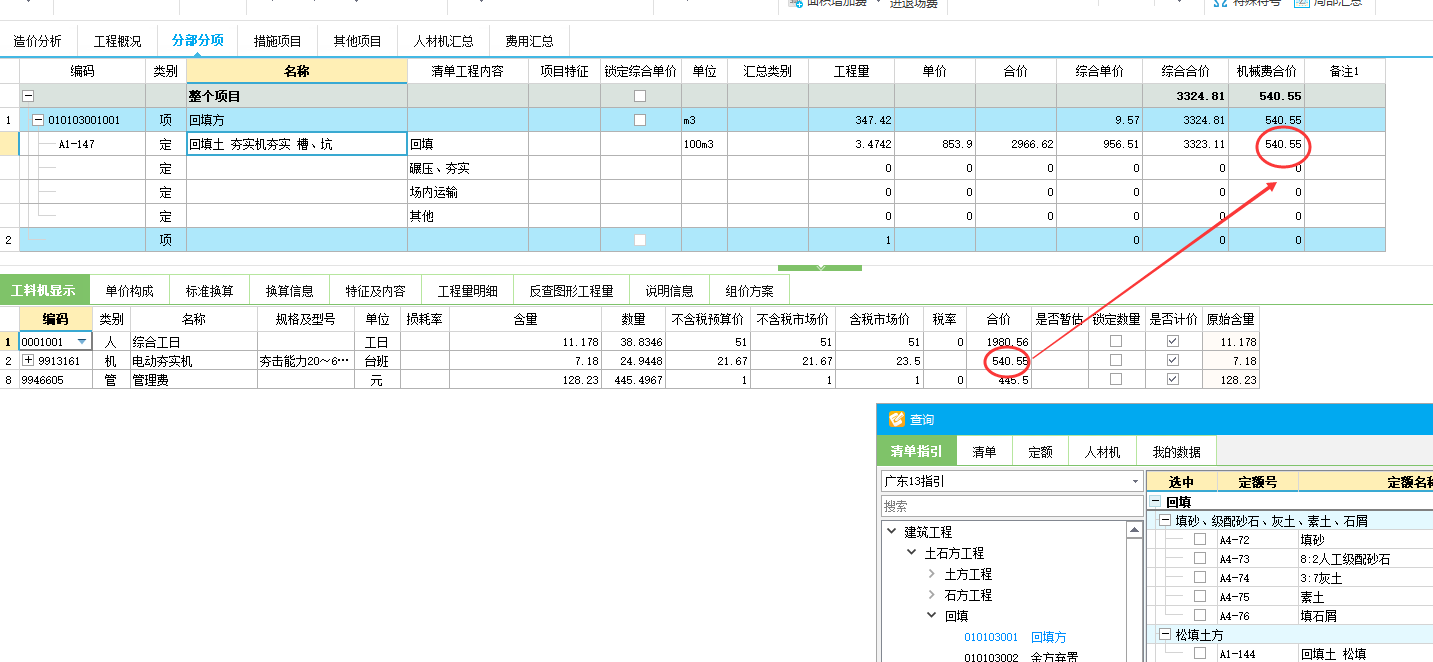The image size is (1433, 662).
Task: Collapse the 建筑工程 tree node
Action: 892,532
